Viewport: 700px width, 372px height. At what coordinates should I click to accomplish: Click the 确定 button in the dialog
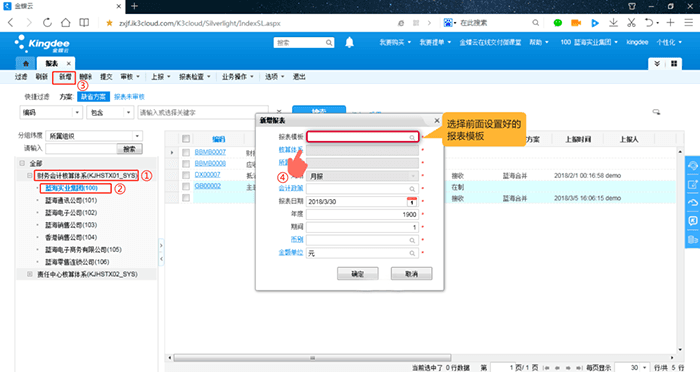point(358,274)
